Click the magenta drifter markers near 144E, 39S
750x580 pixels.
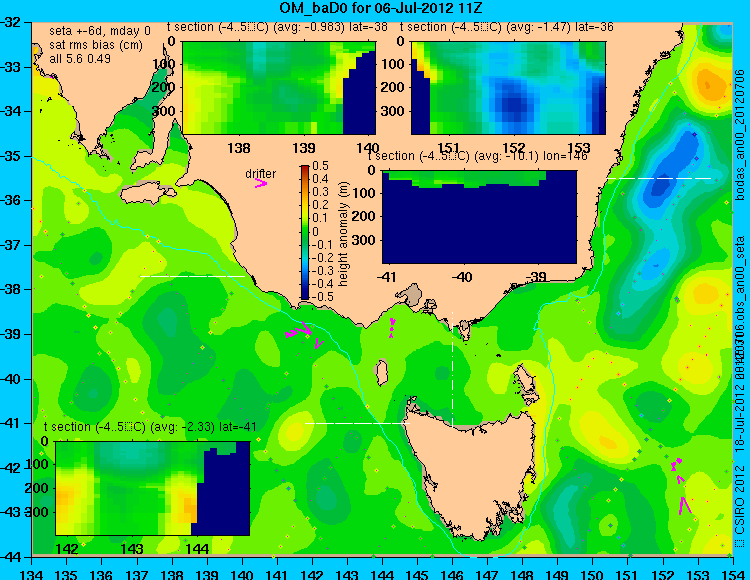(x=392, y=328)
